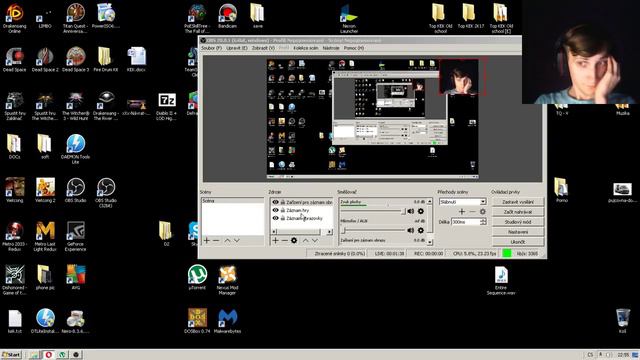The height and width of the screenshot is (360, 640).
Task: Click the Ukončit button
Action: pyautogui.click(x=518, y=242)
